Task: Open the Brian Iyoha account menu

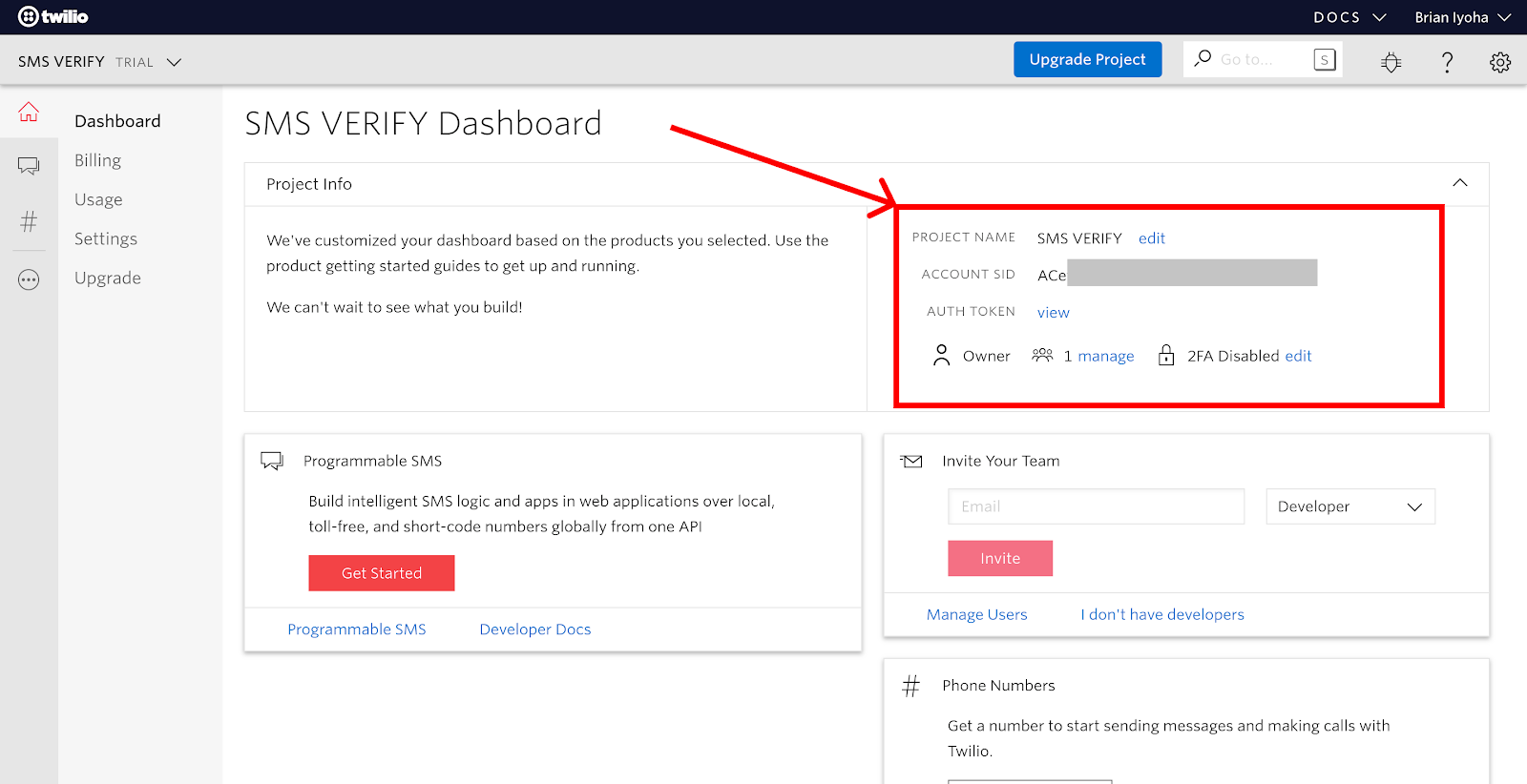Action: point(1463,17)
